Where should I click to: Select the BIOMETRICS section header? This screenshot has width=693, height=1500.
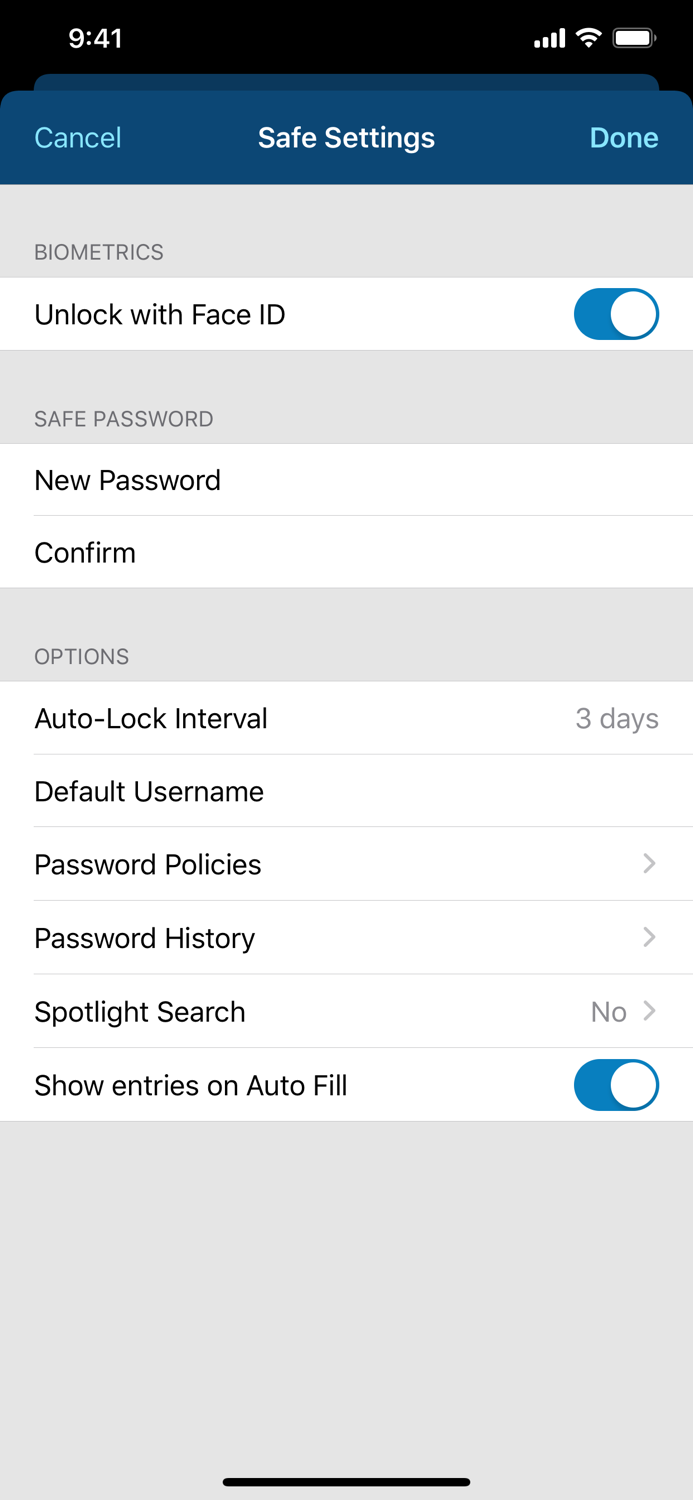(x=99, y=252)
